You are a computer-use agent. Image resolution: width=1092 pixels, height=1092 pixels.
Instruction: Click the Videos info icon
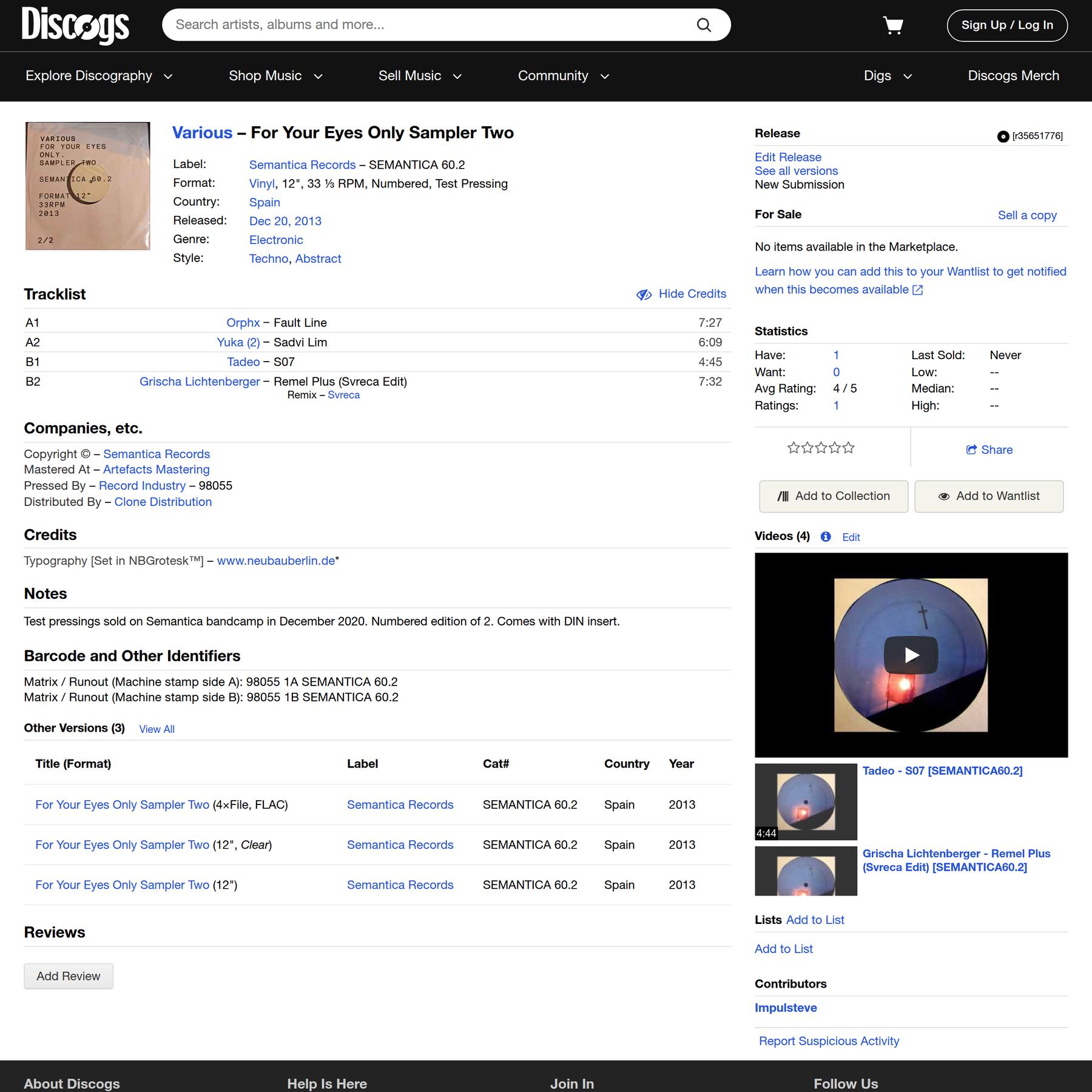click(x=826, y=536)
